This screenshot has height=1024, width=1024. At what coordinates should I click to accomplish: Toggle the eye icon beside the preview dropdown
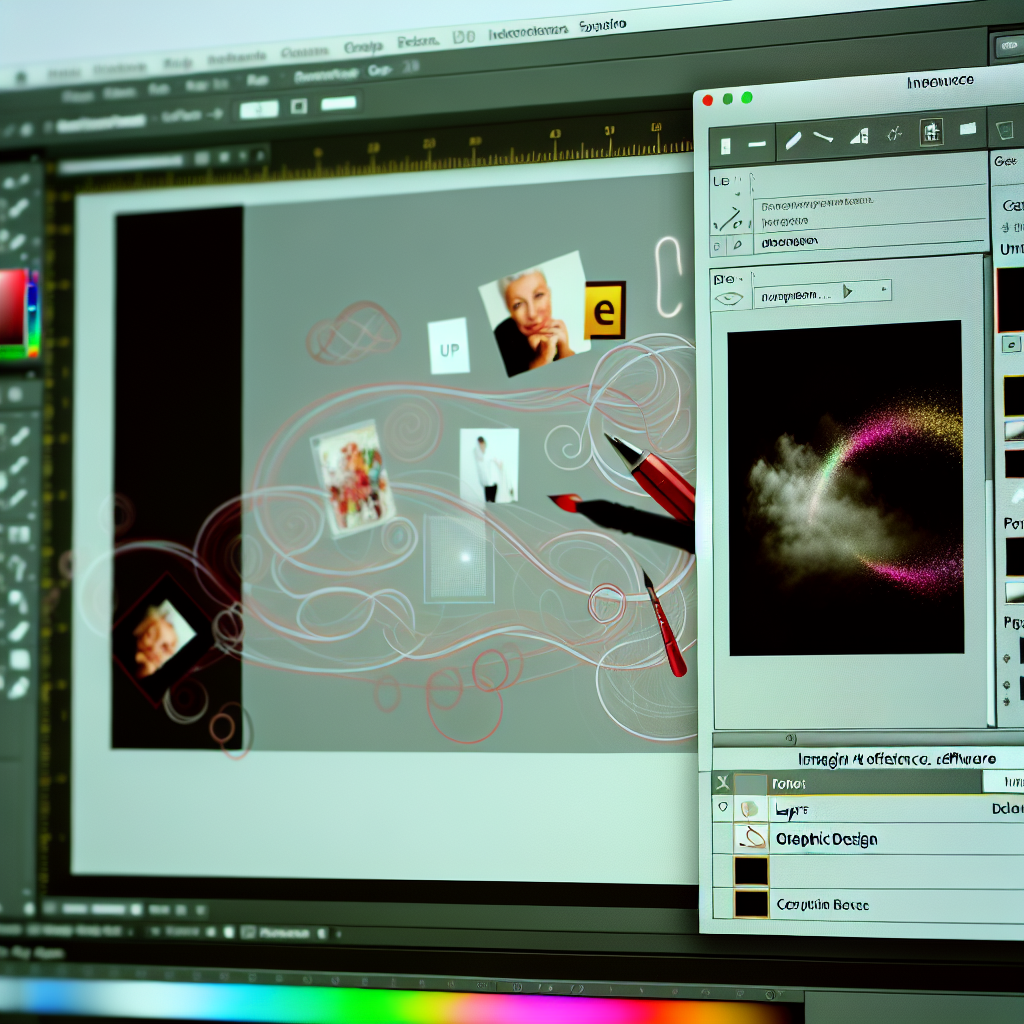coord(728,298)
